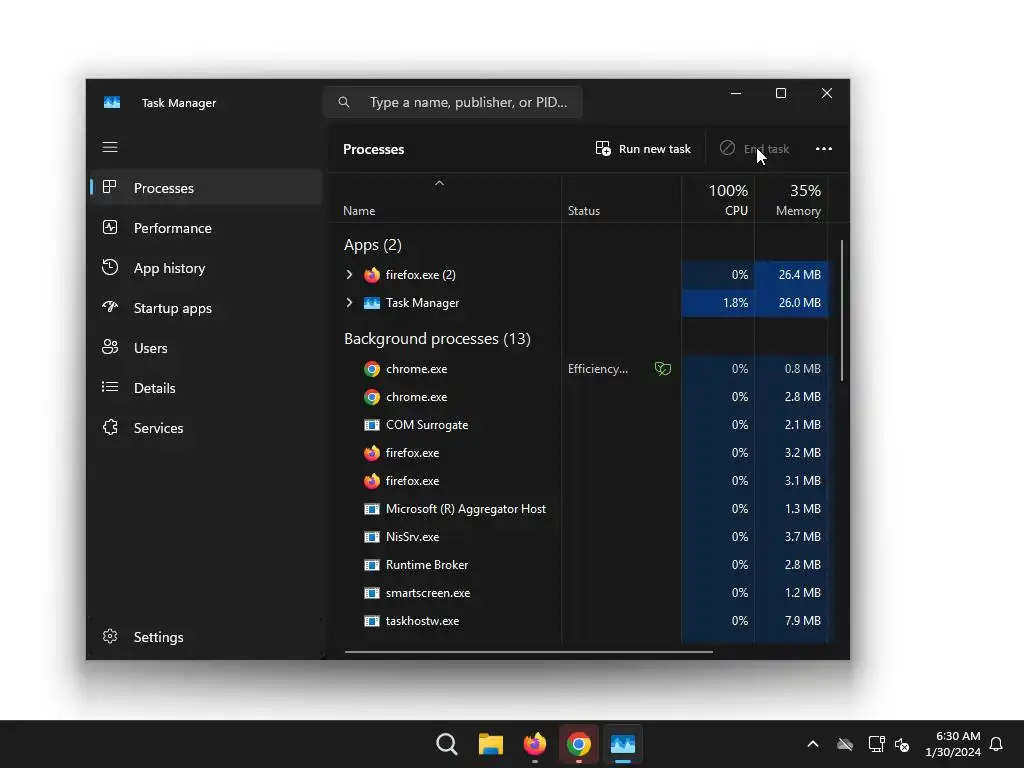Click the sort arrow above Name column
1024x768 pixels.
coord(440,184)
